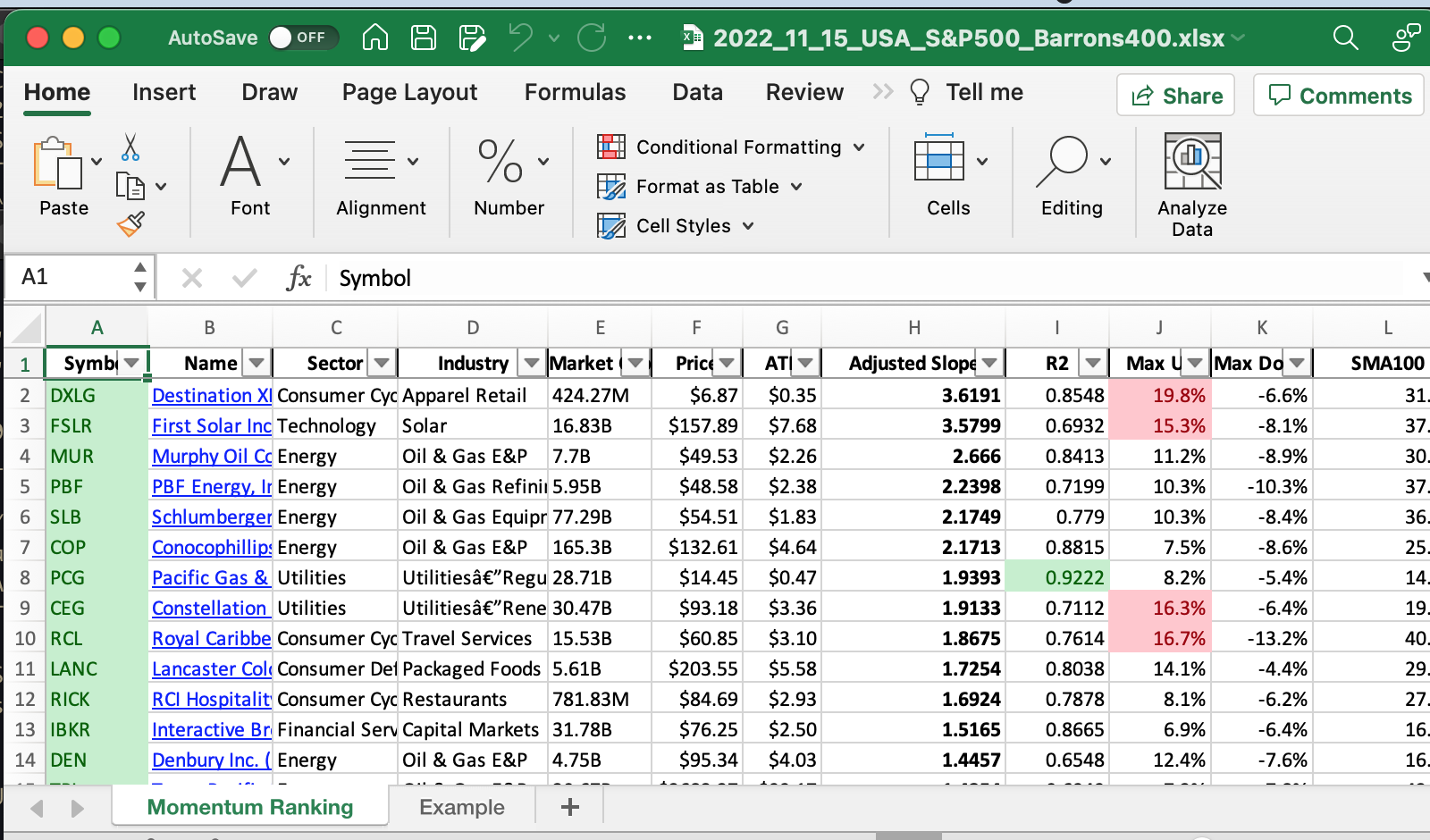Open the First Solar Inc hyperlink
The height and width of the screenshot is (840, 1430).
coord(211,426)
